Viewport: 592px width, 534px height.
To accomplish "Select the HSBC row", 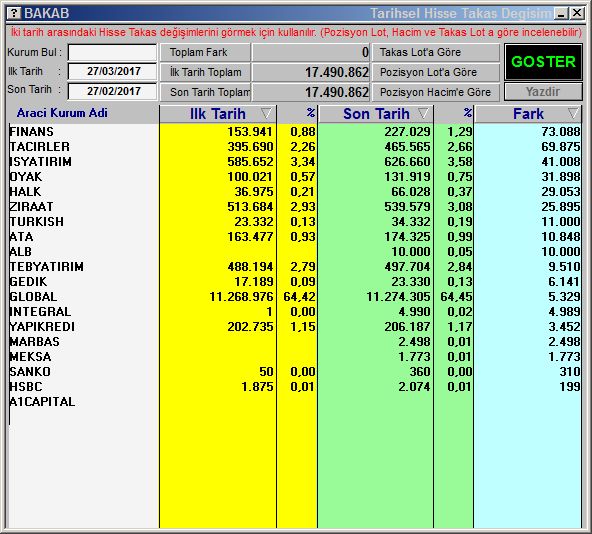I will pyautogui.click(x=295, y=386).
